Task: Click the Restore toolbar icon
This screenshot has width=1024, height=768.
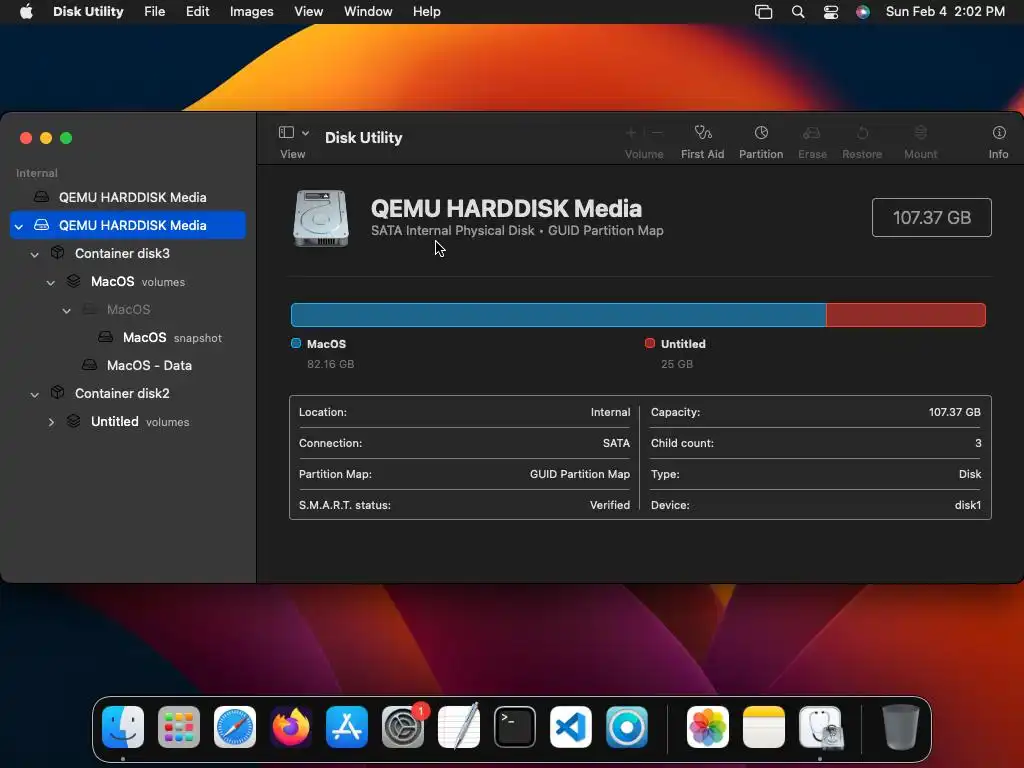Action: 862,133
